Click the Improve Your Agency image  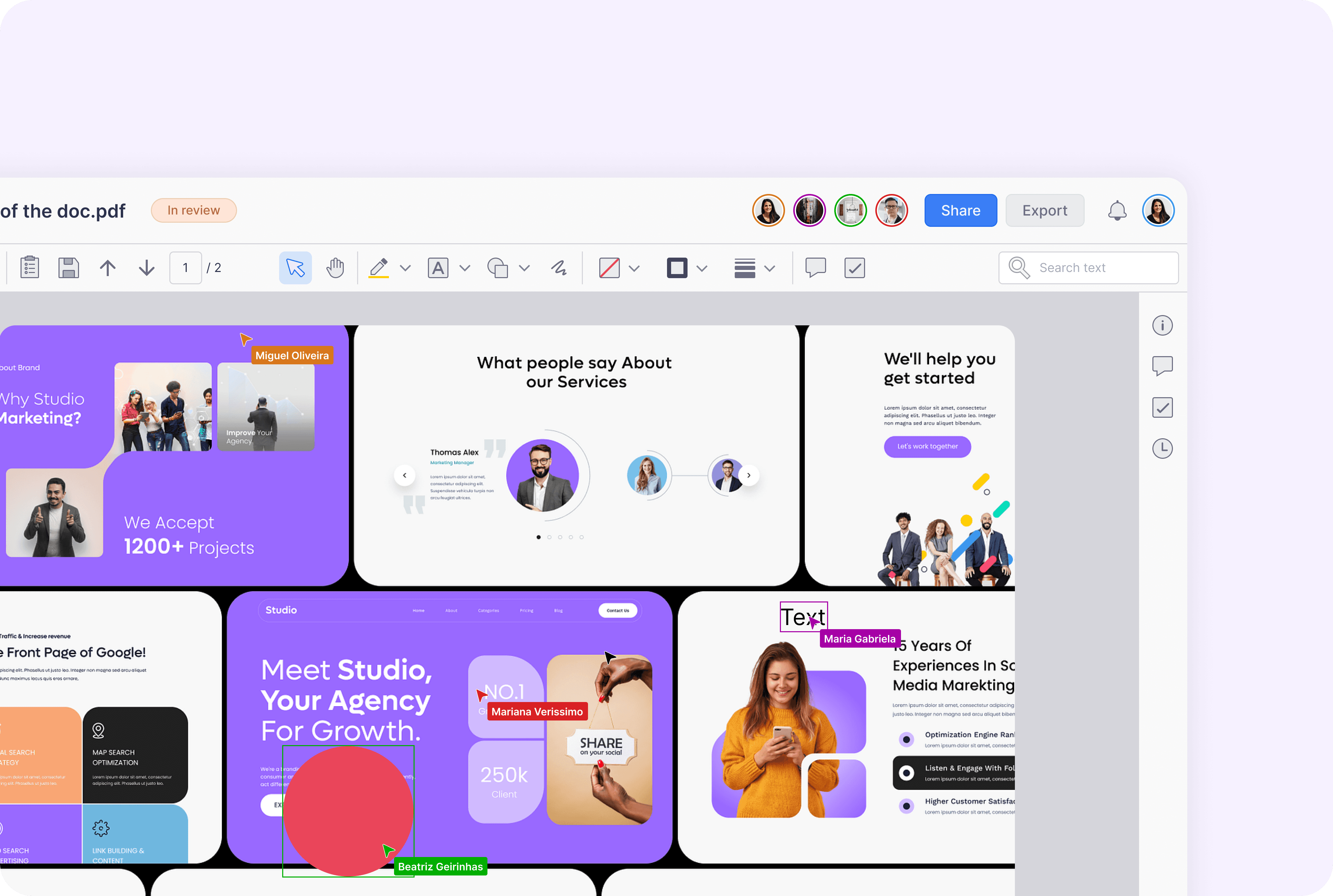[x=266, y=407]
